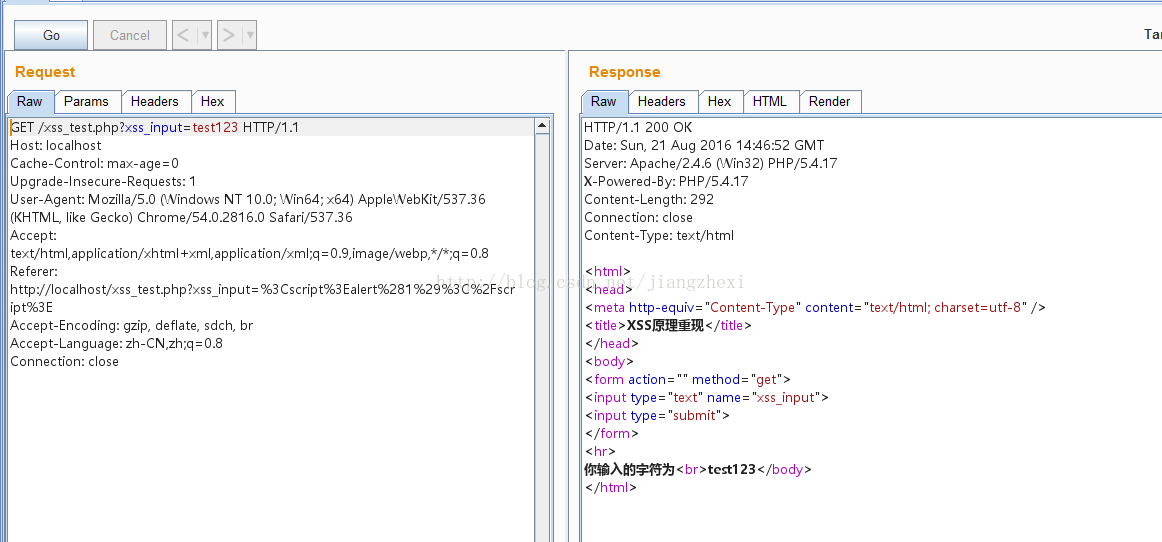Click the input type="text" name line
Viewport: 1162px width, 542px height.
pyautogui.click(x=706, y=397)
